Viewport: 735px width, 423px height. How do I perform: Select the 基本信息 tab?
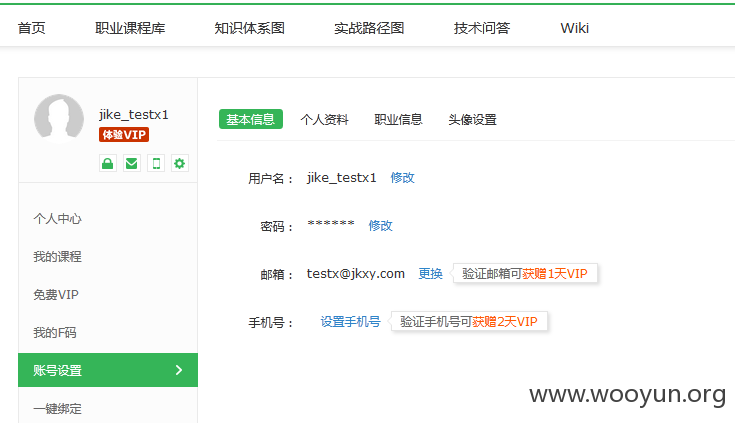click(251, 119)
